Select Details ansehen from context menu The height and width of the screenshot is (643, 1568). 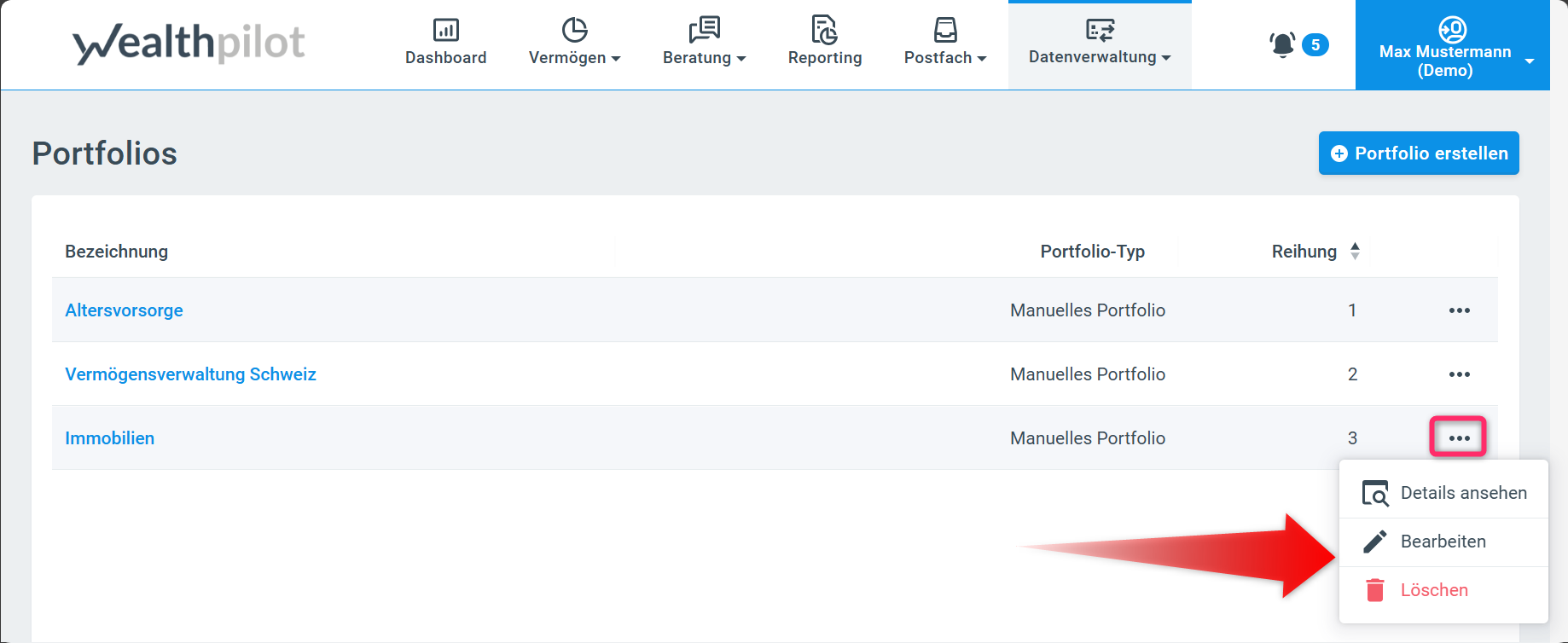[1462, 493]
